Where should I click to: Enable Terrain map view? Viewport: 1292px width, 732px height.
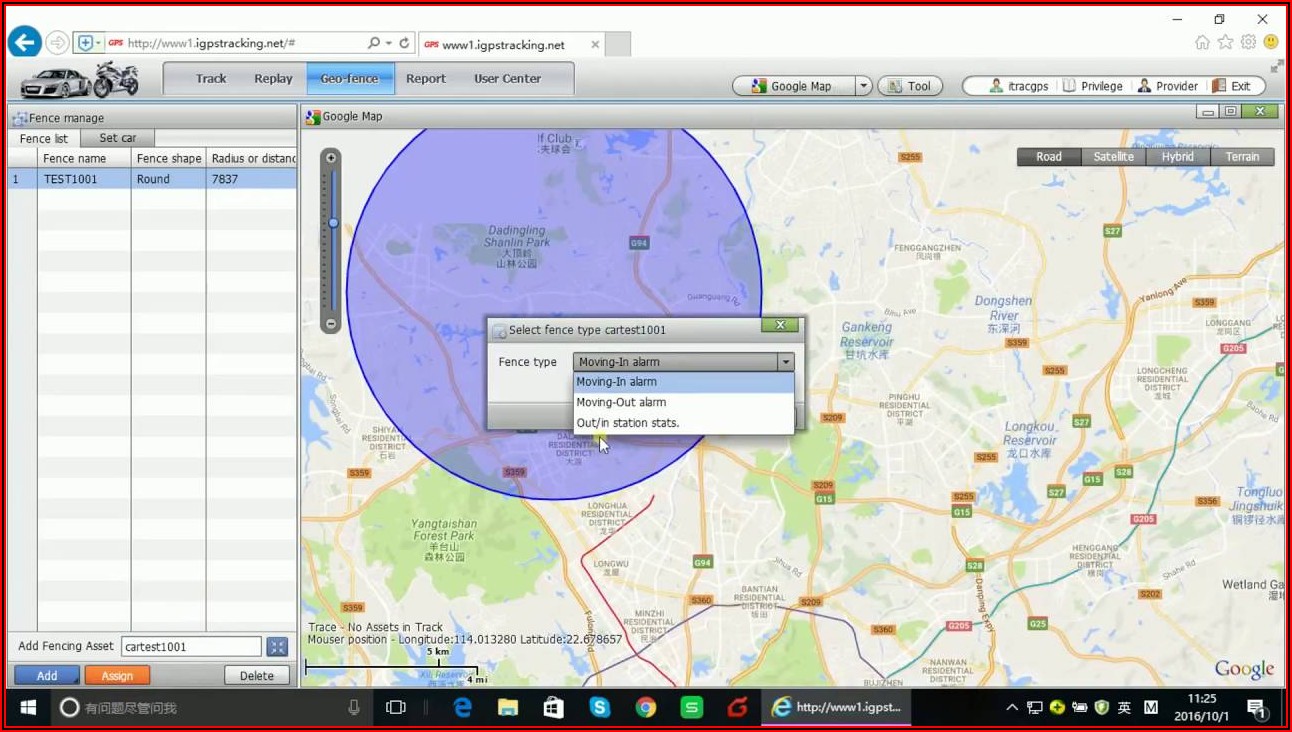pos(1242,157)
